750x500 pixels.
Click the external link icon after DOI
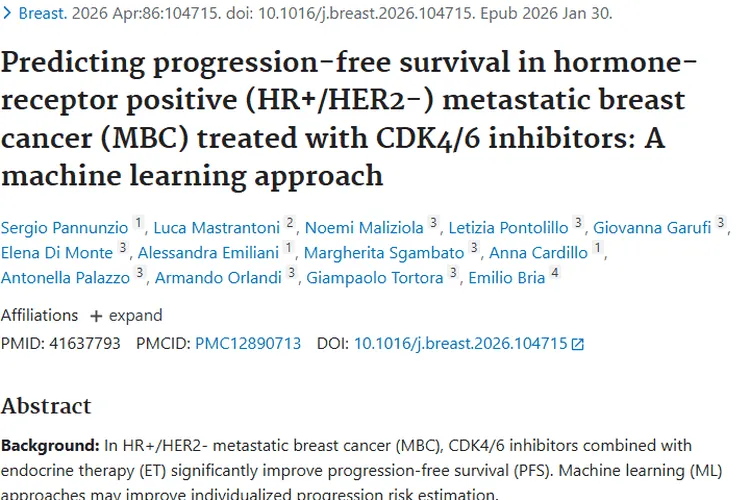coord(577,344)
